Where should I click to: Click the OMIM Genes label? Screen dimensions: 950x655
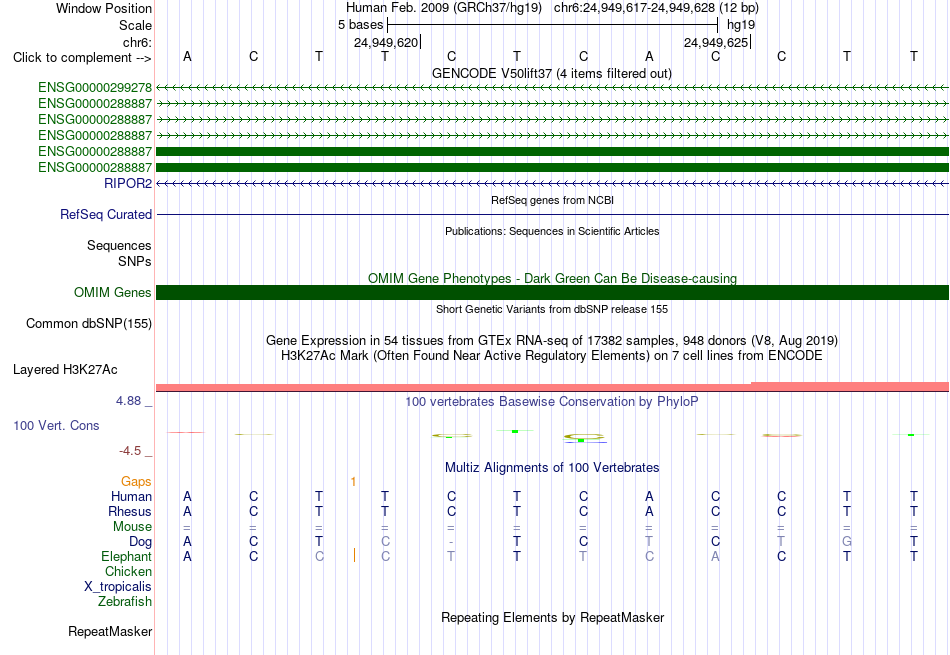(x=112, y=293)
